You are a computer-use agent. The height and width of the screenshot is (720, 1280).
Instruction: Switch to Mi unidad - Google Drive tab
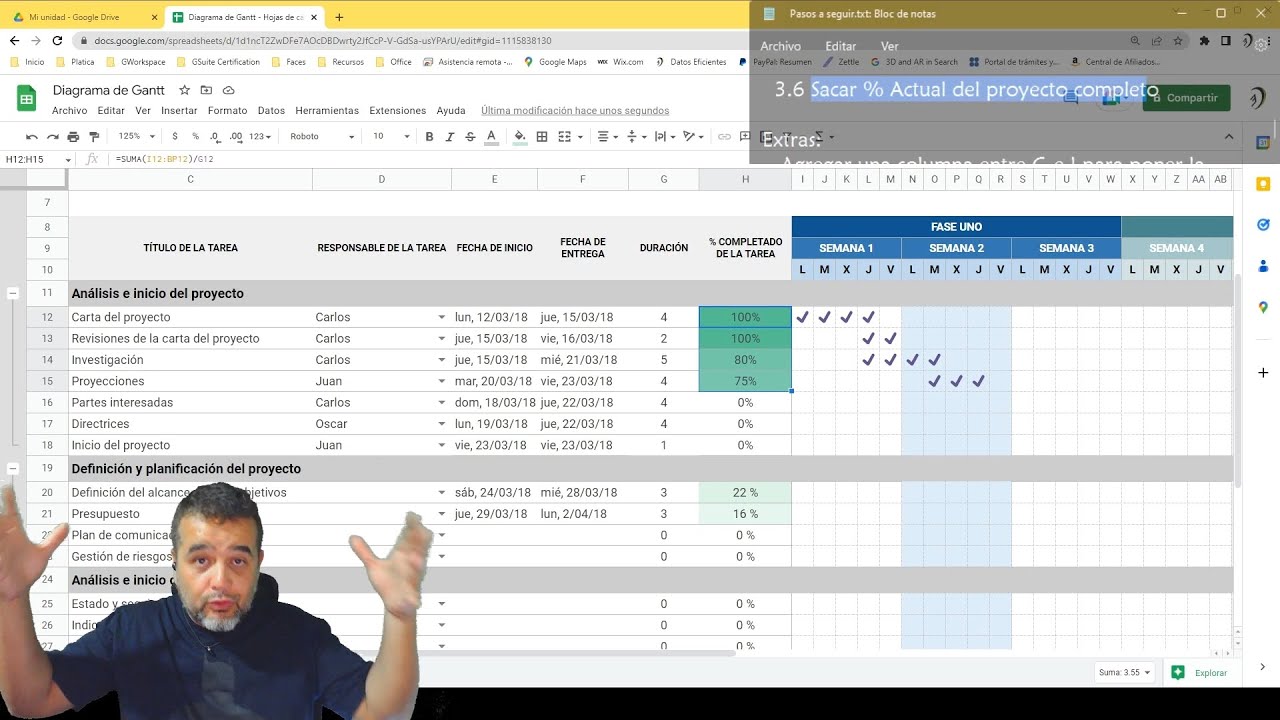pyautogui.click(x=83, y=17)
